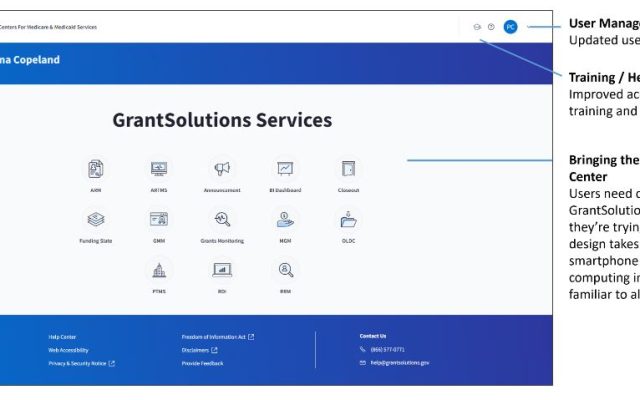Open the Funding State service
Viewport: 640px width, 400px height.
coord(96,219)
